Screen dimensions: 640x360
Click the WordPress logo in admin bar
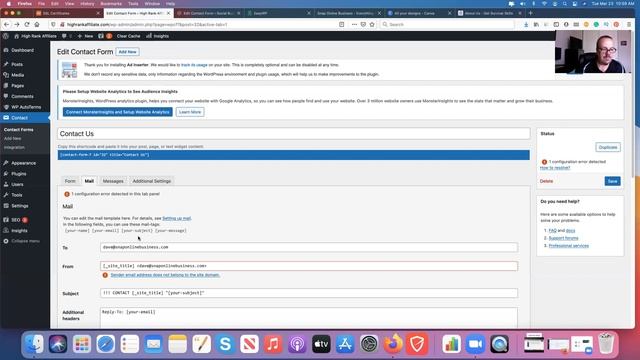click(6, 36)
